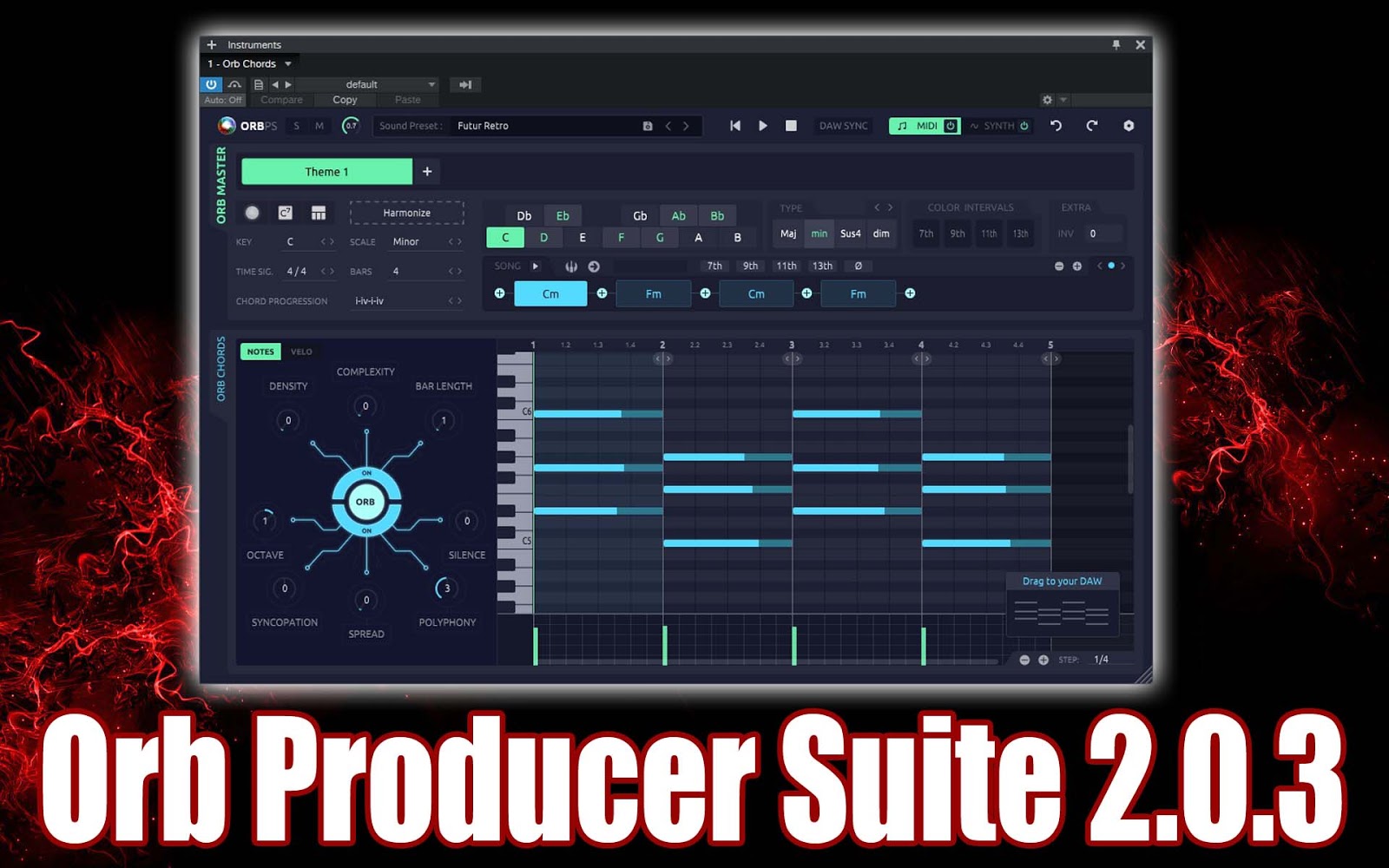Select the Maj chord type

point(788,233)
